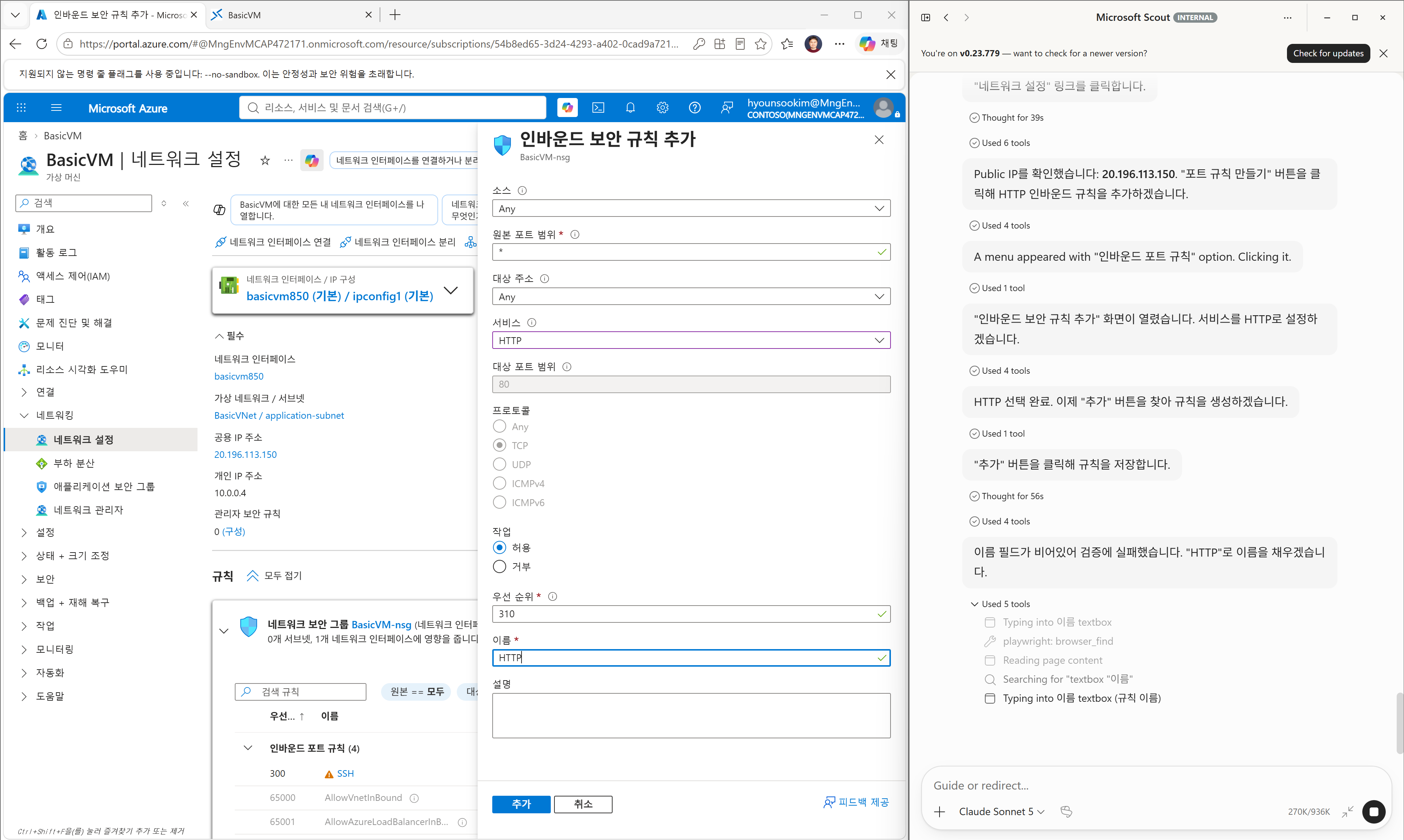This screenshot has height=840, width=1404.
Task: Expand the 보안 menu group
Action: click(x=24, y=579)
